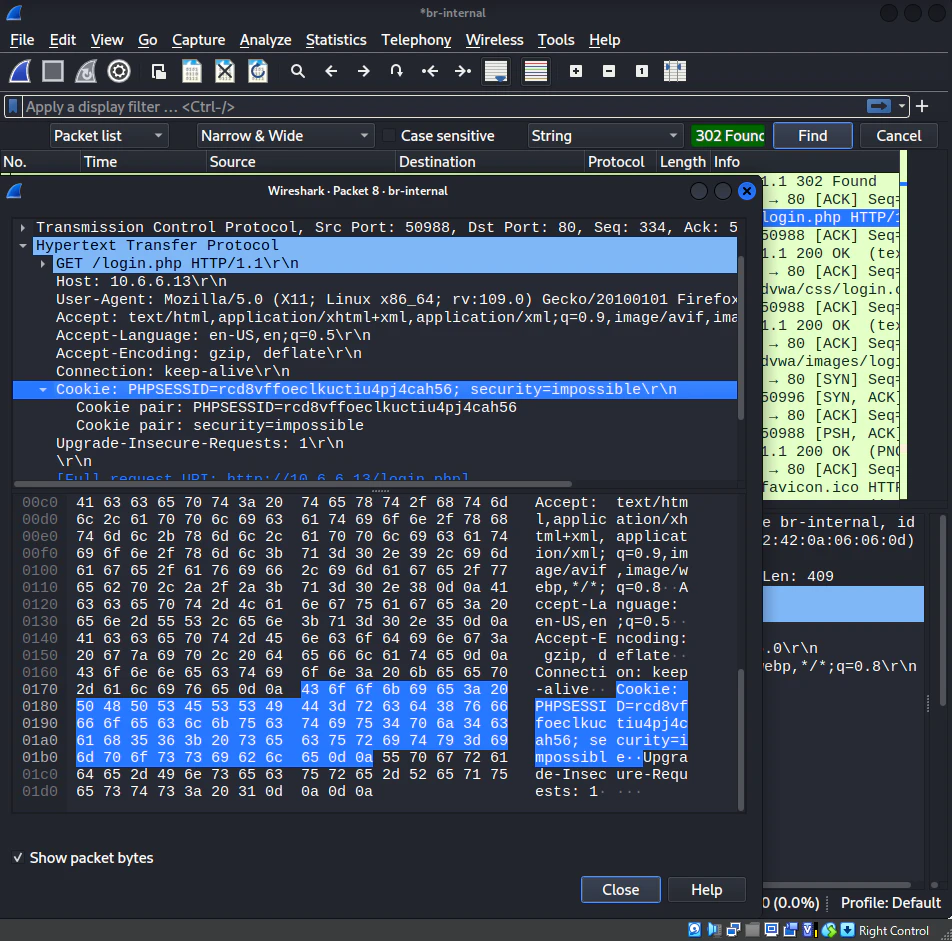Click the 302 Found search field
The height and width of the screenshot is (941, 952).
coord(728,135)
